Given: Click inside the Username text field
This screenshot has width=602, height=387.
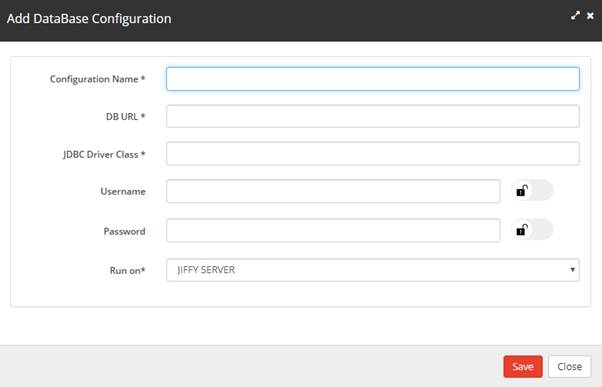Looking at the screenshot, I should pyautogui.click(x=333, y=191).
